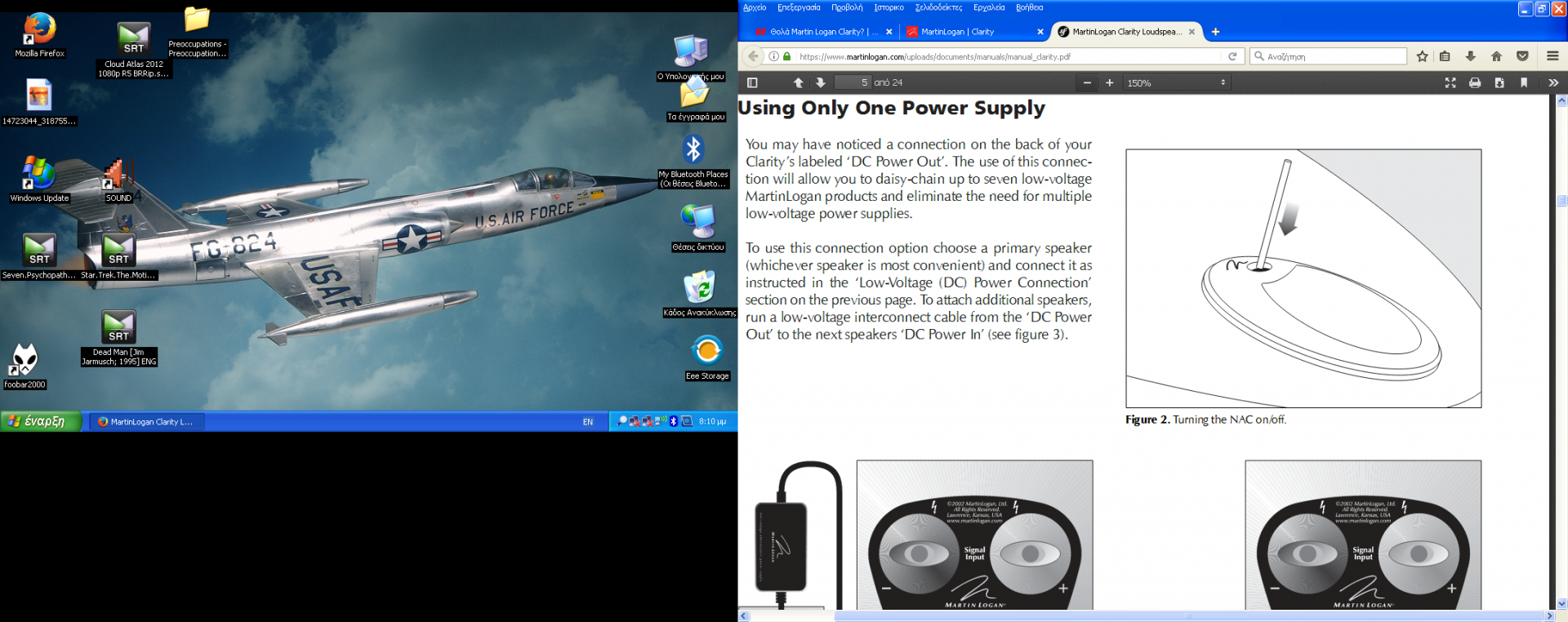Screen dimensions: 1568x622
Task: Go to next PDF page
Action: [821, 82]
